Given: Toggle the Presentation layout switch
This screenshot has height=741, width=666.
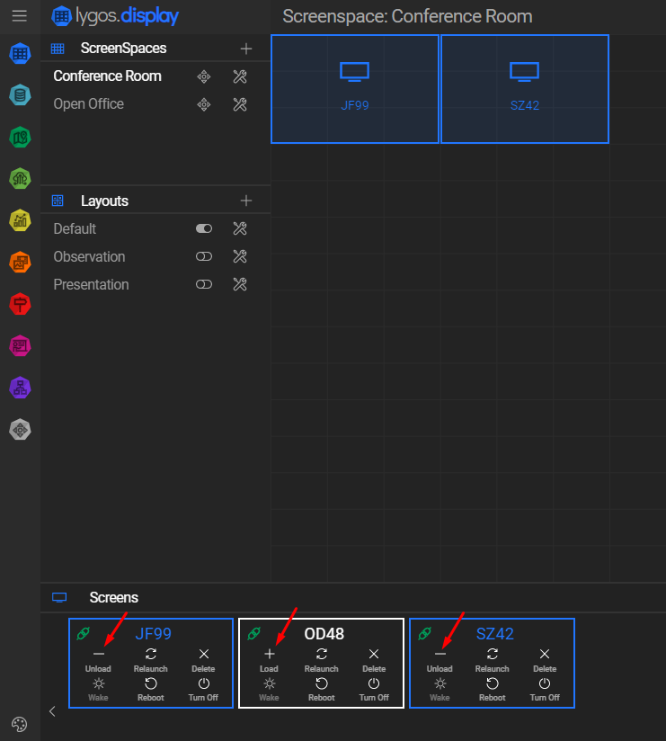Looking at the screenshot, I should (204, 284).
